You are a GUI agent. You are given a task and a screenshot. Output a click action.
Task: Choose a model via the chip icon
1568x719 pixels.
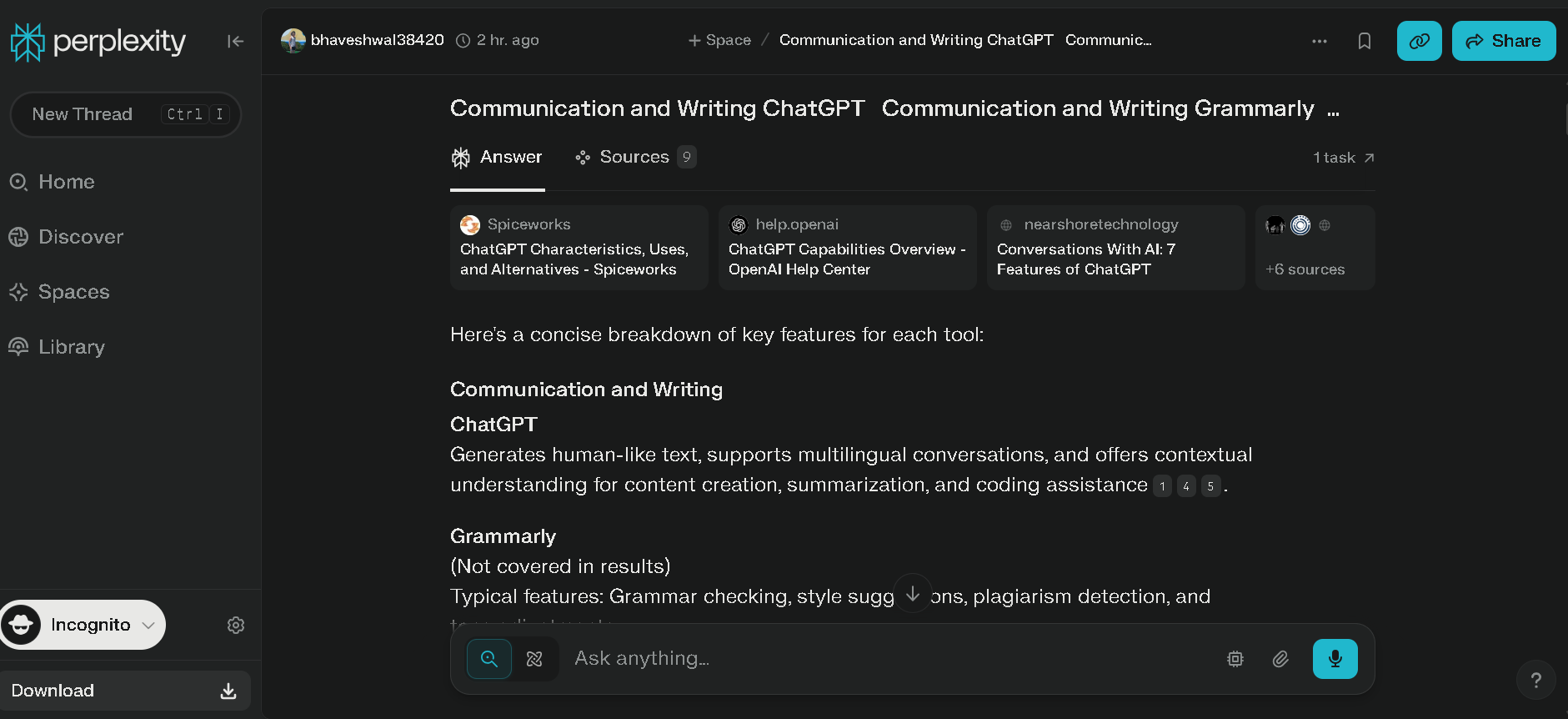tap(1235, 659)
